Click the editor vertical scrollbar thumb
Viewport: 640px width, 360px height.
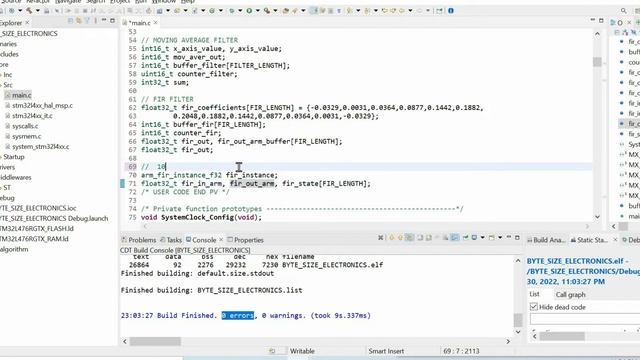click(597, 62)
